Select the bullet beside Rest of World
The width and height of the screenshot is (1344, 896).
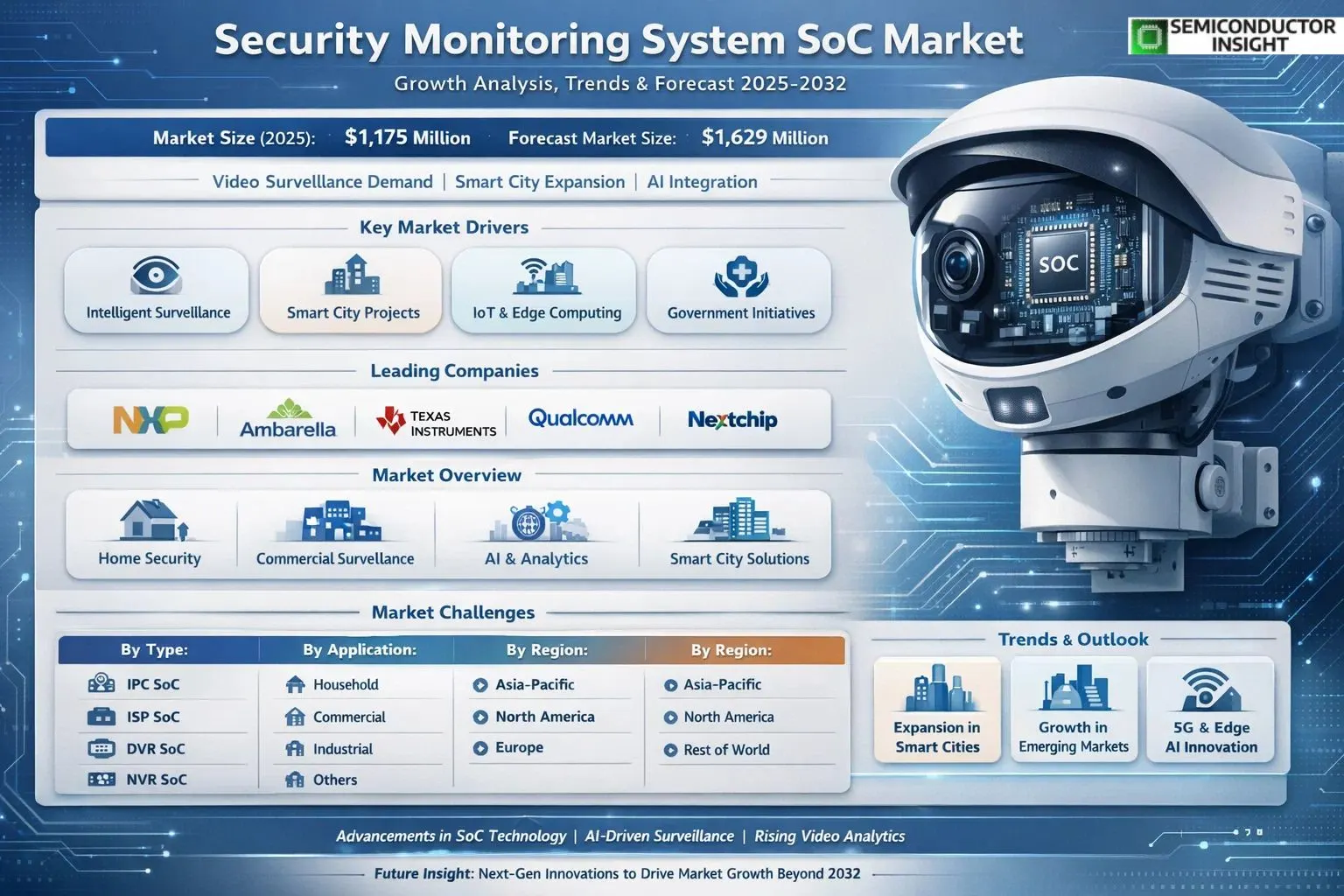[x=670, y=750]
